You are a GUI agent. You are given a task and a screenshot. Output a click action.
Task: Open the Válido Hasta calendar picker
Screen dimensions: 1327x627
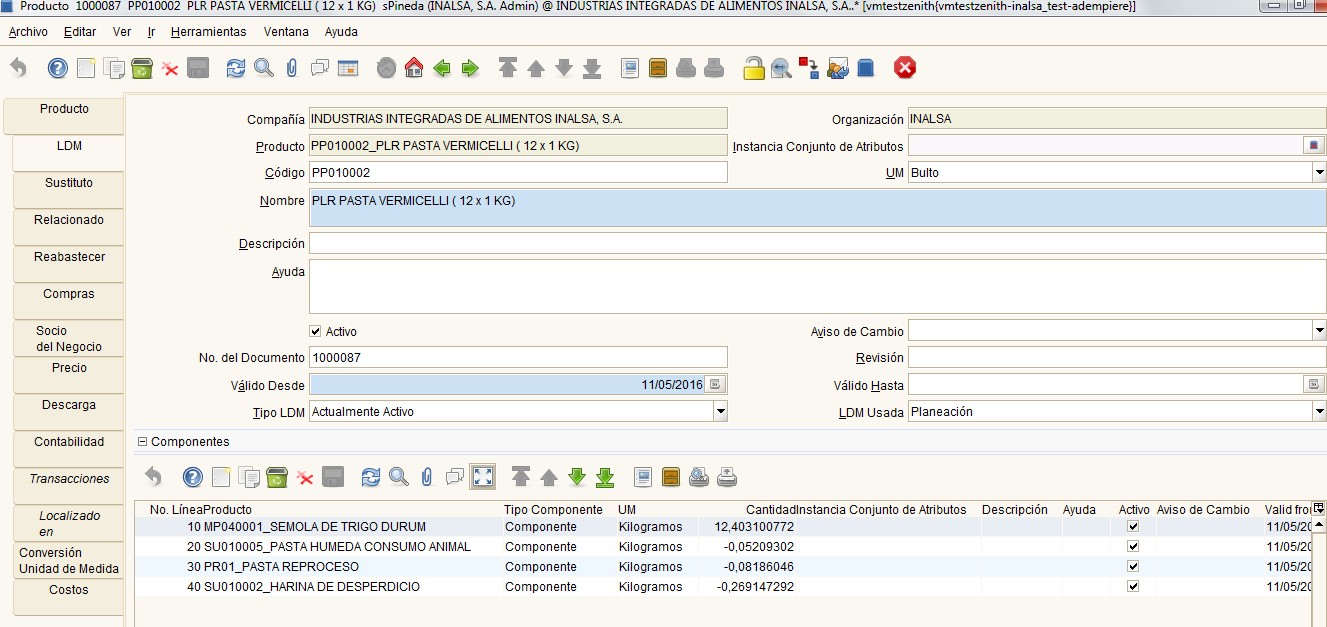[1315, 385]
